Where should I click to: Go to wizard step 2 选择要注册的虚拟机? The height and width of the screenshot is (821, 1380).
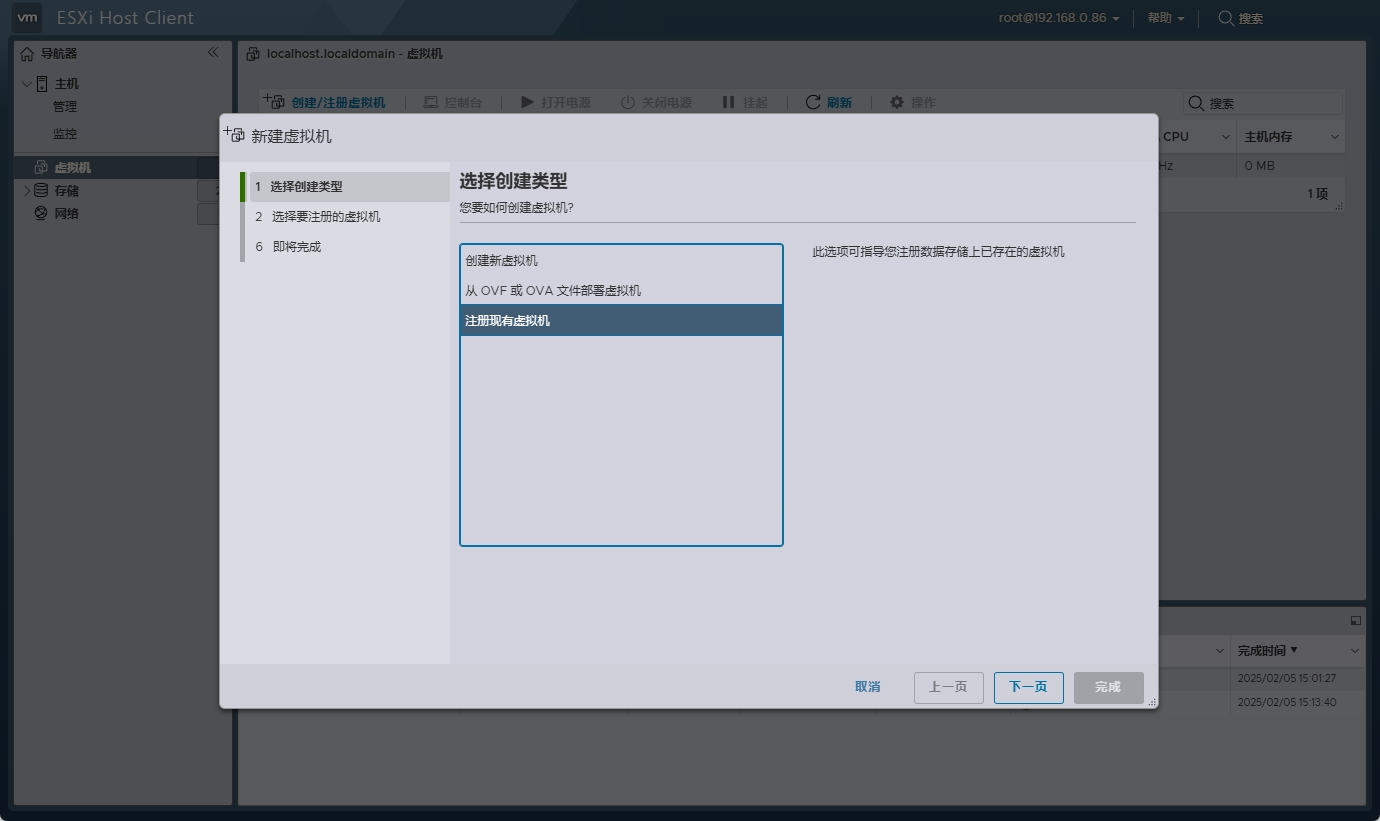pos(326,217)
